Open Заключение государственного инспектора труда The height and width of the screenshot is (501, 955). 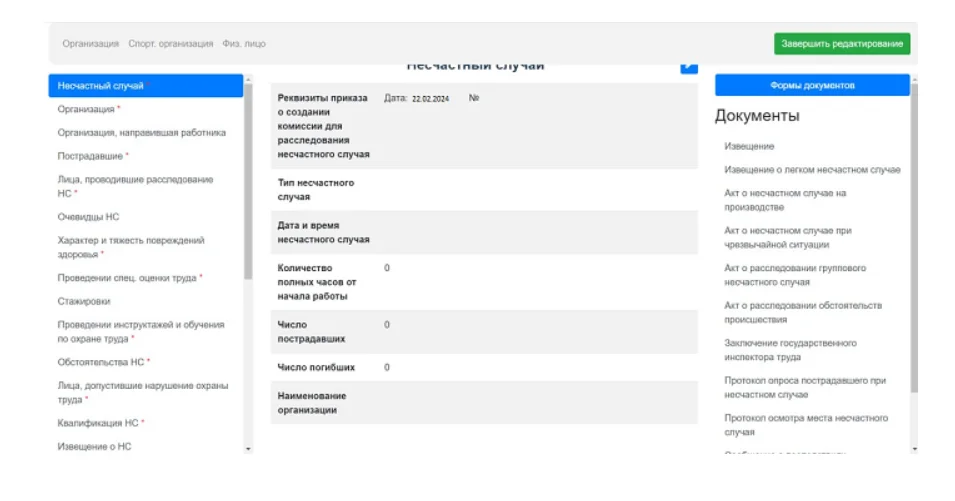pos(790,350)
